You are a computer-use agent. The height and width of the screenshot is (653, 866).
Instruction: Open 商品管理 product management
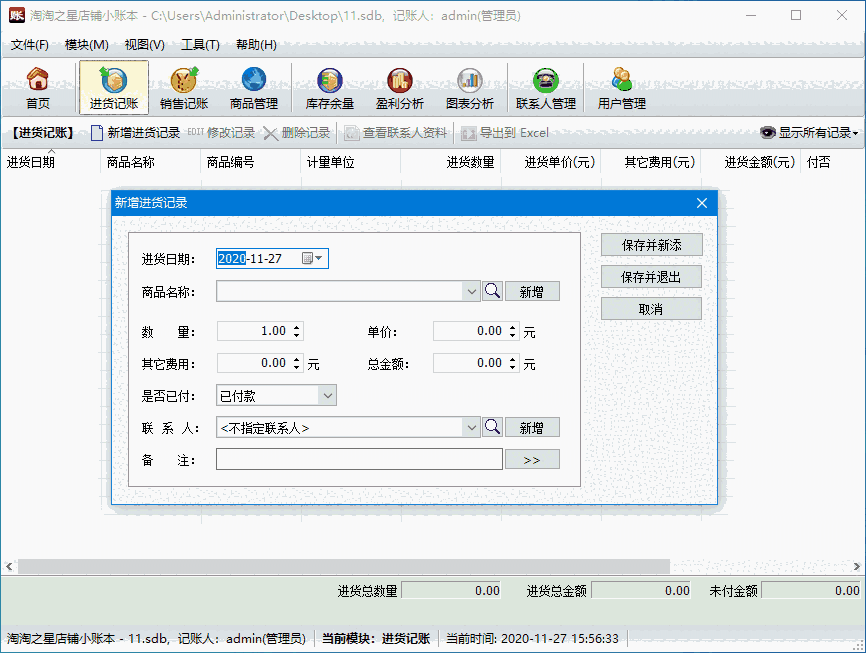pyautogui.click(x=254, y=87)
